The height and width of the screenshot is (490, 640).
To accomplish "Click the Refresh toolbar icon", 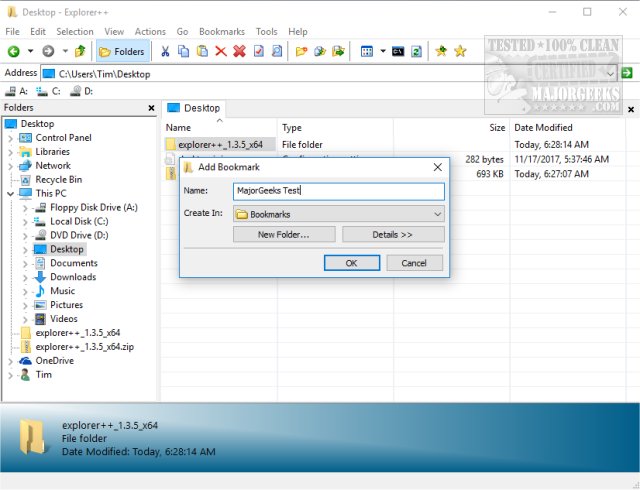I will pos(415,51).
